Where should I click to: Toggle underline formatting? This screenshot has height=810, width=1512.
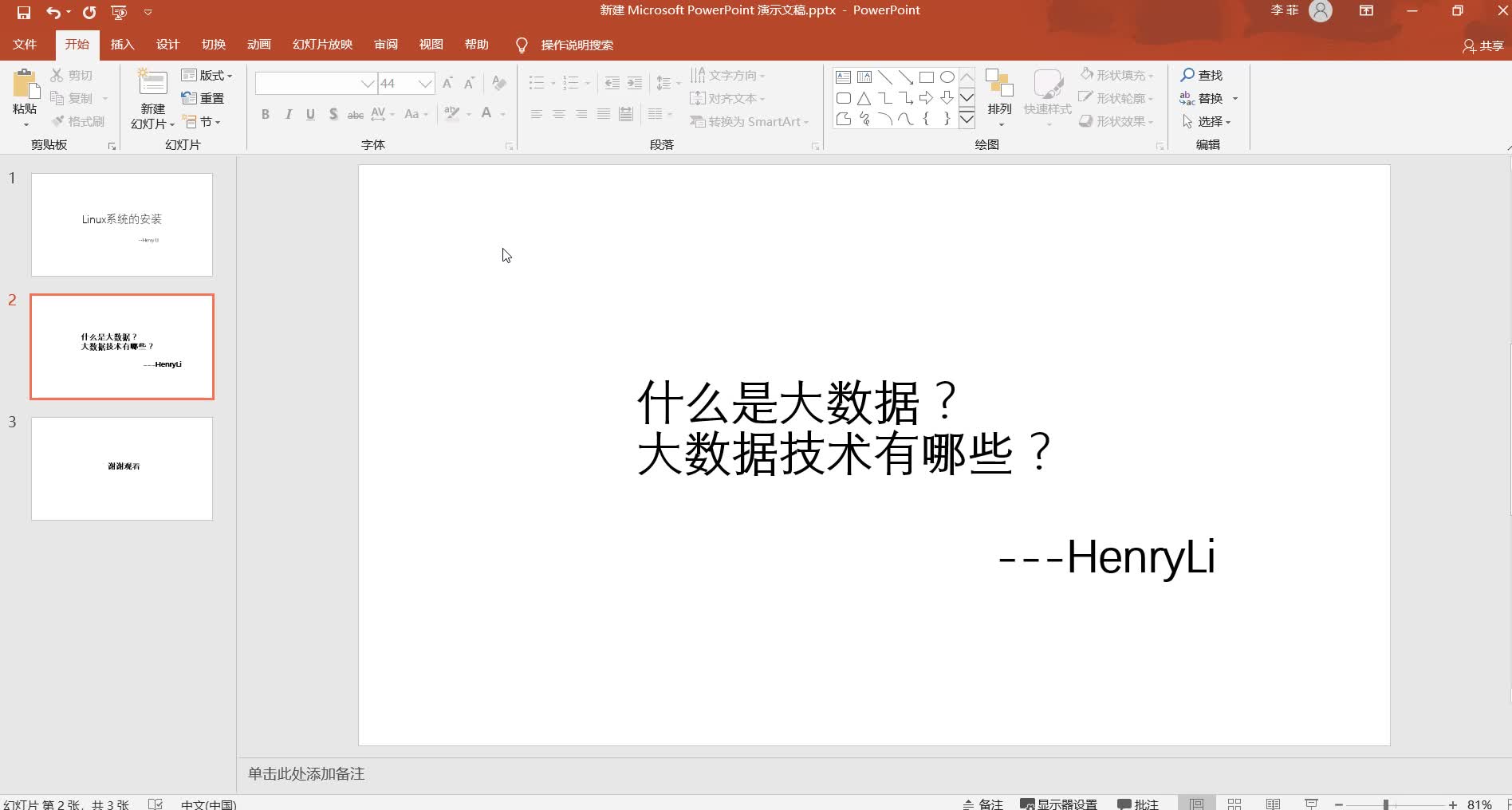[x=310, y=114]
